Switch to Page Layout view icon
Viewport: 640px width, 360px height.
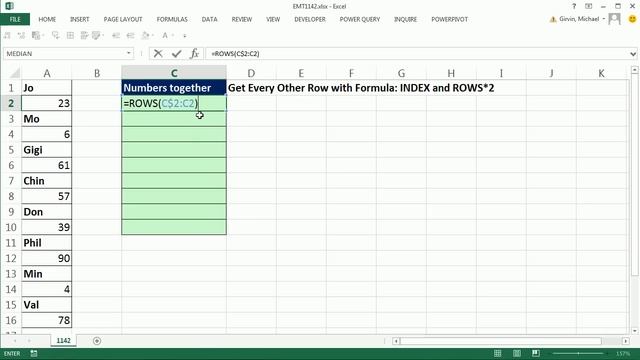click(x=517, y=353)
